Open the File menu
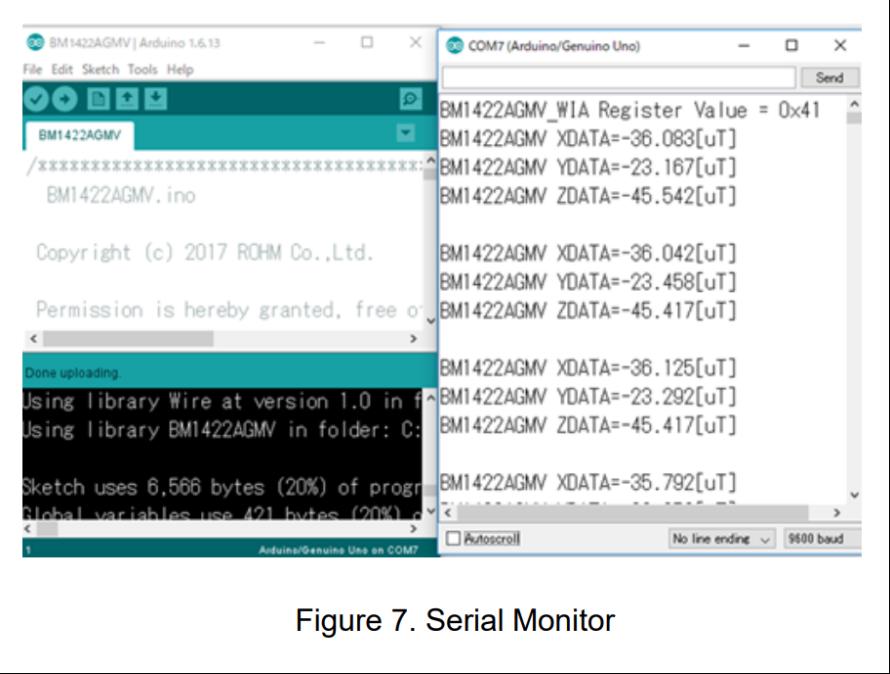The height and width of the screenshot is (674, 890). click(x=32, y=69)
